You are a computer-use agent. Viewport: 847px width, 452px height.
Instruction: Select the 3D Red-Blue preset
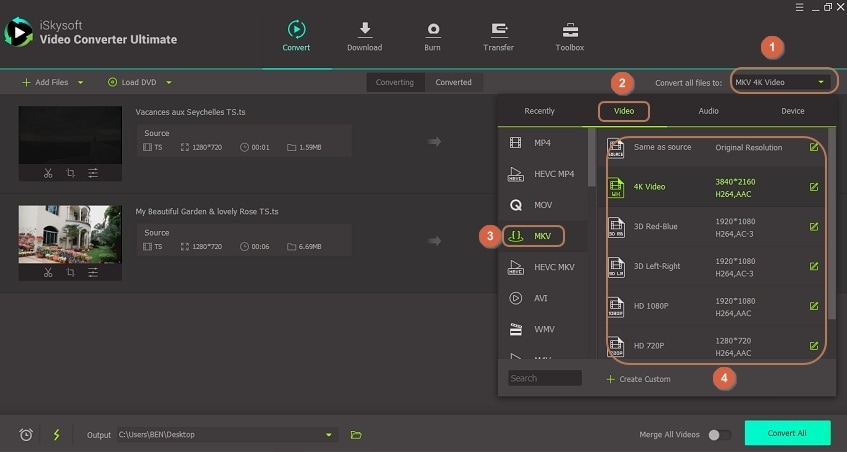(712, 227)
